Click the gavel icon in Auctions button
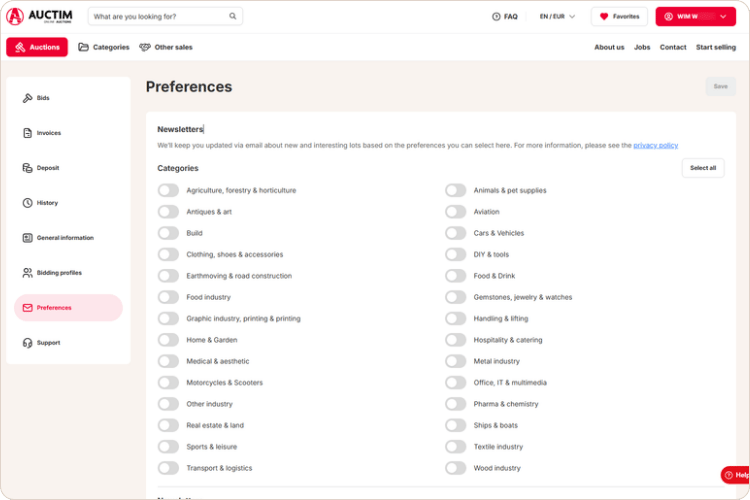The image size is (750, 500). pos(20,47)
